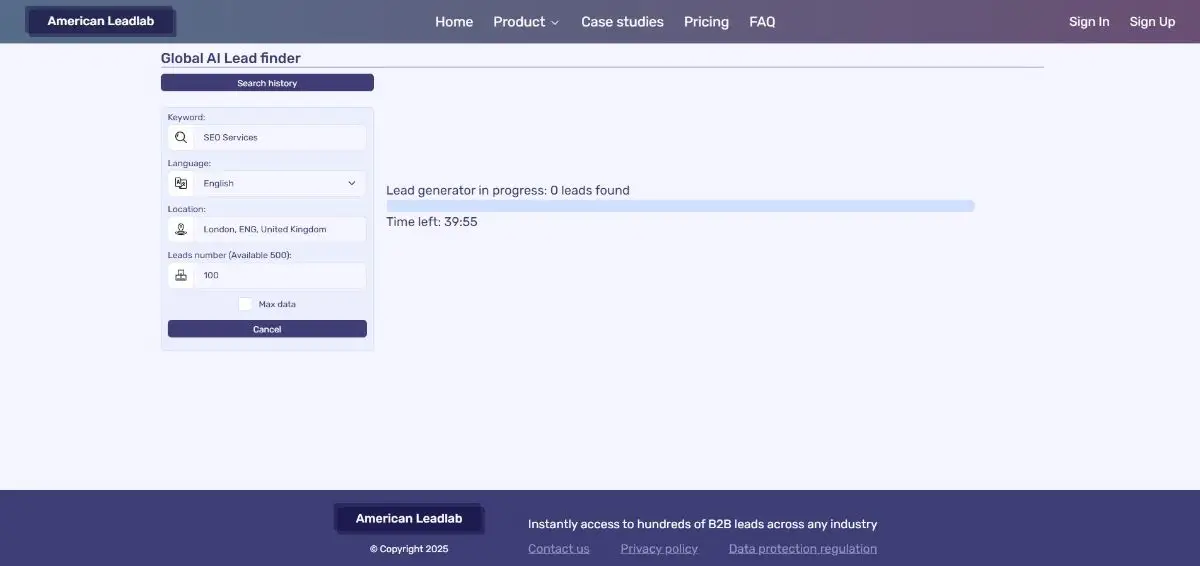This screenshot has height=566, width=1200.
Task: Click the American Leadlab footer logo
Action: (409, 518)
